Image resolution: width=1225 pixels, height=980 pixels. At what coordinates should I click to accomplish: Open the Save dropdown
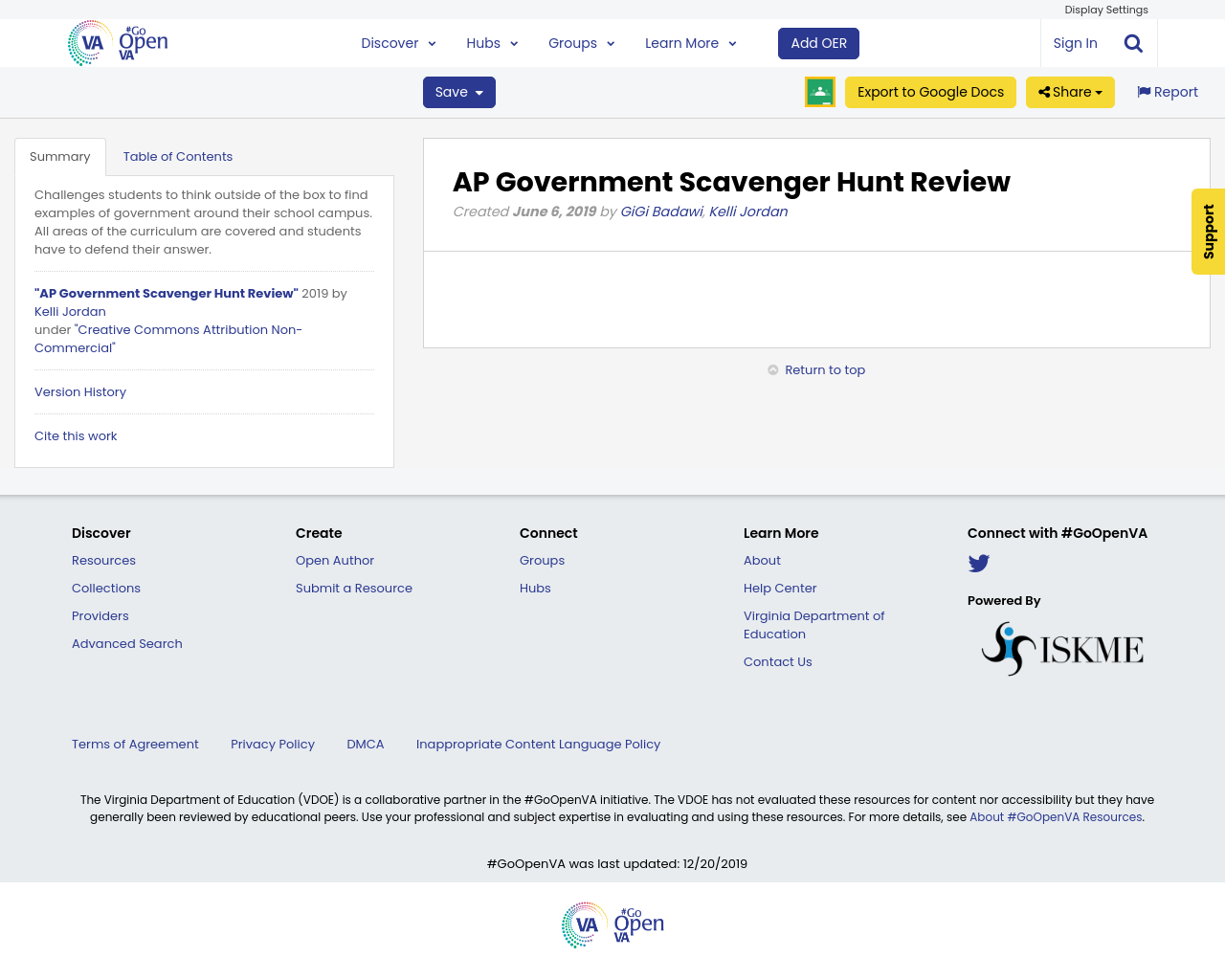coord(458,90)
